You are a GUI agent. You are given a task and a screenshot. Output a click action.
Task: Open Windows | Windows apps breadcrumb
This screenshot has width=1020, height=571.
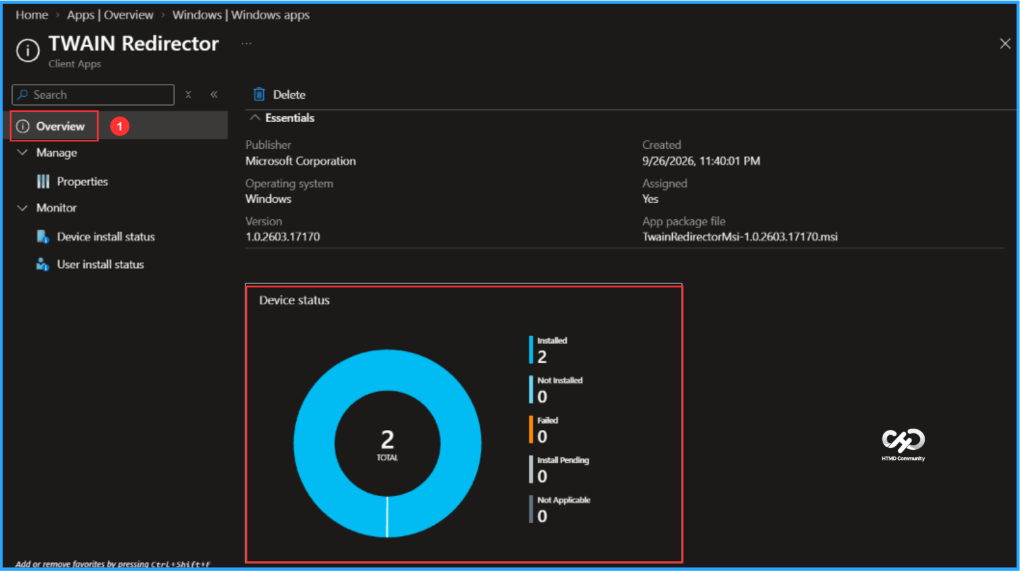tap(241, 14)
